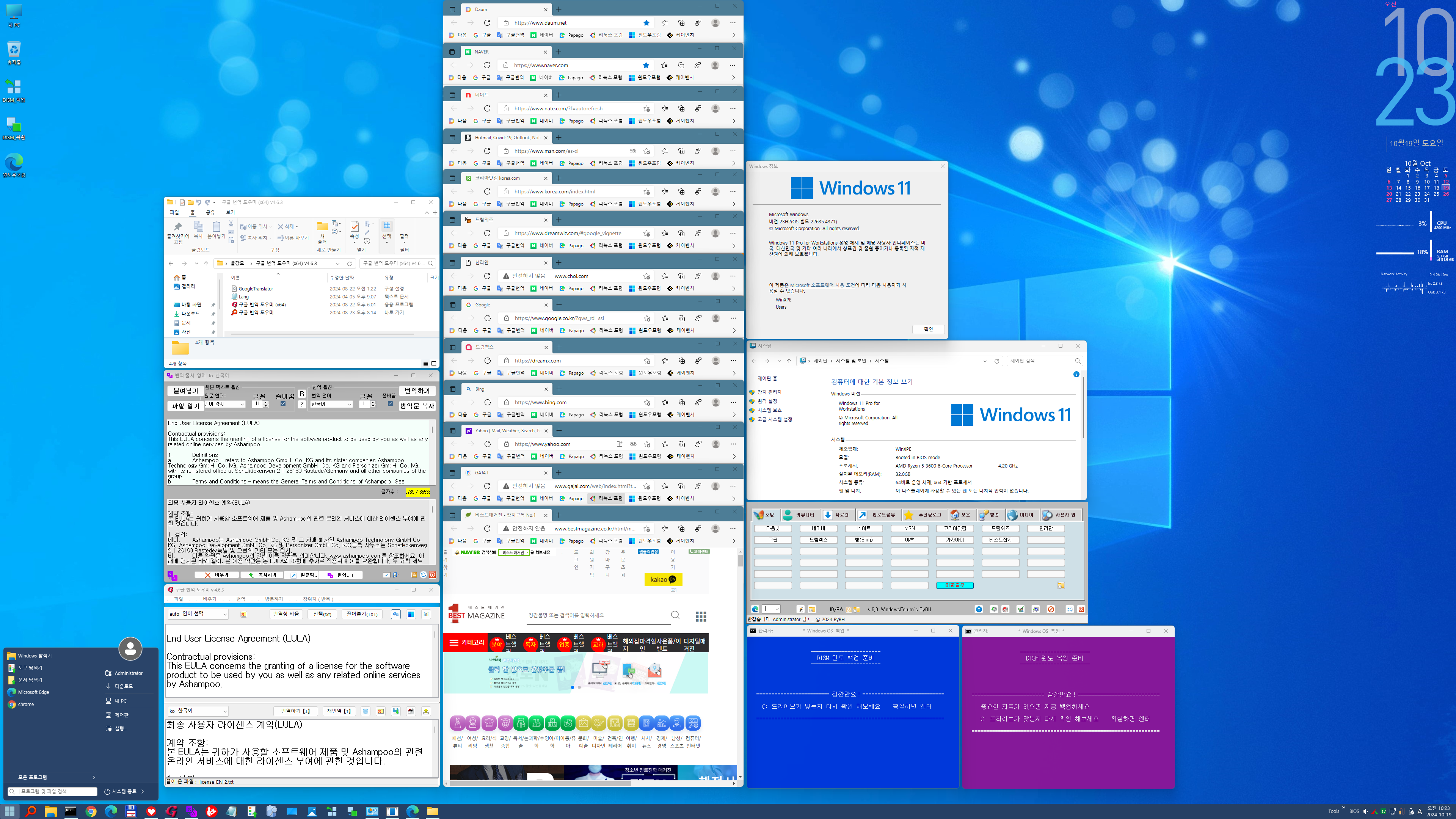Click favorite star in NAVER window address bar
Viewport: 1456px width, 819px height.
(646, 65)
